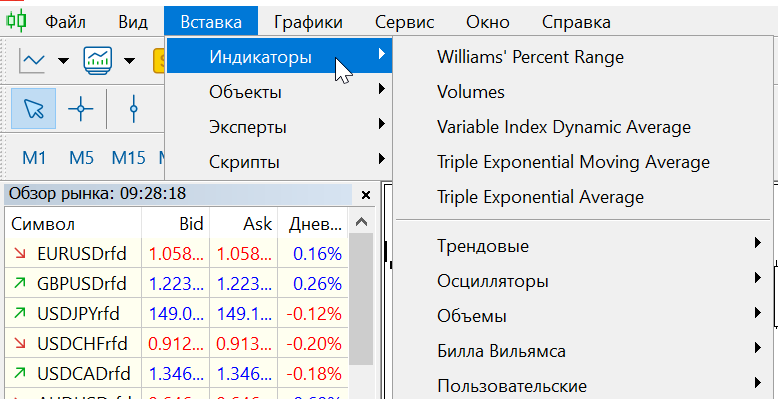
Task: Click the red down arrow for USDCHFrfd
Action: (x=20, y=343)
